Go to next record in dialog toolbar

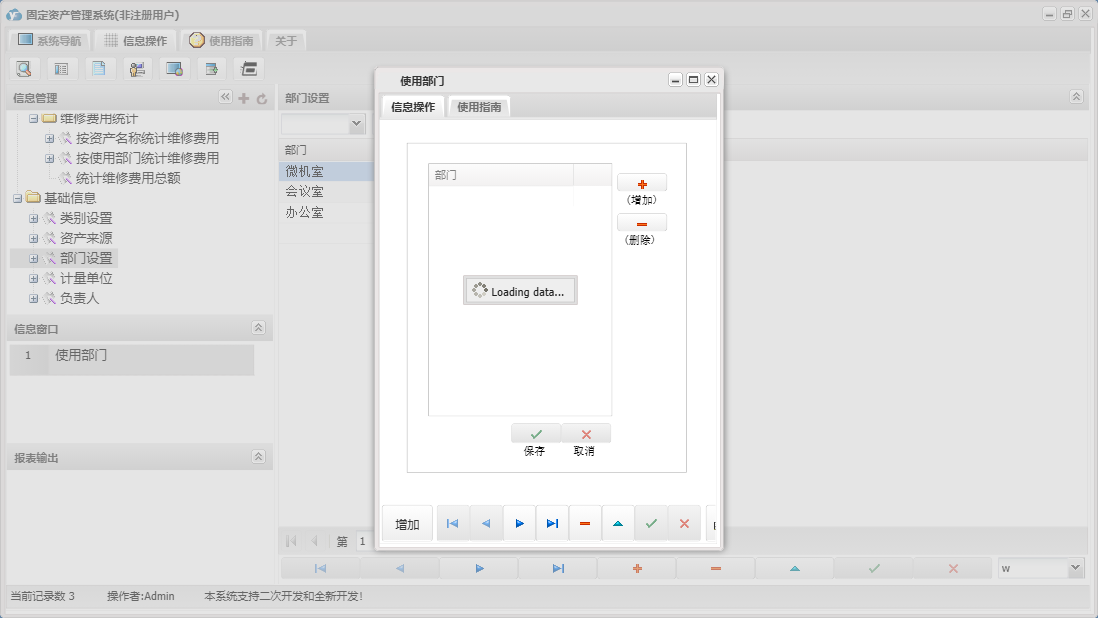pos(519,523)
